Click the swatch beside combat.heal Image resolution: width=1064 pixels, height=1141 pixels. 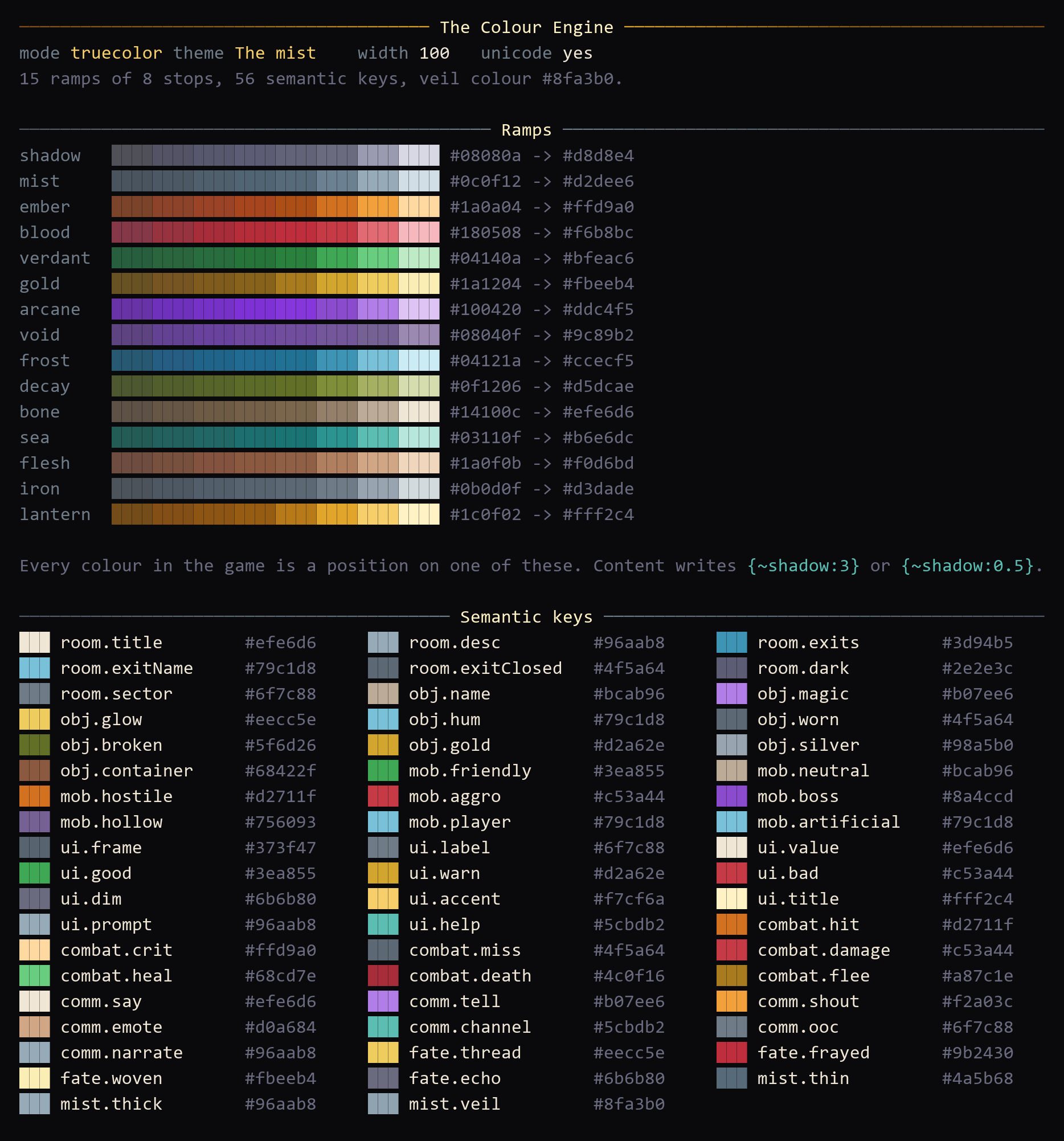click(x=34, y=976)
